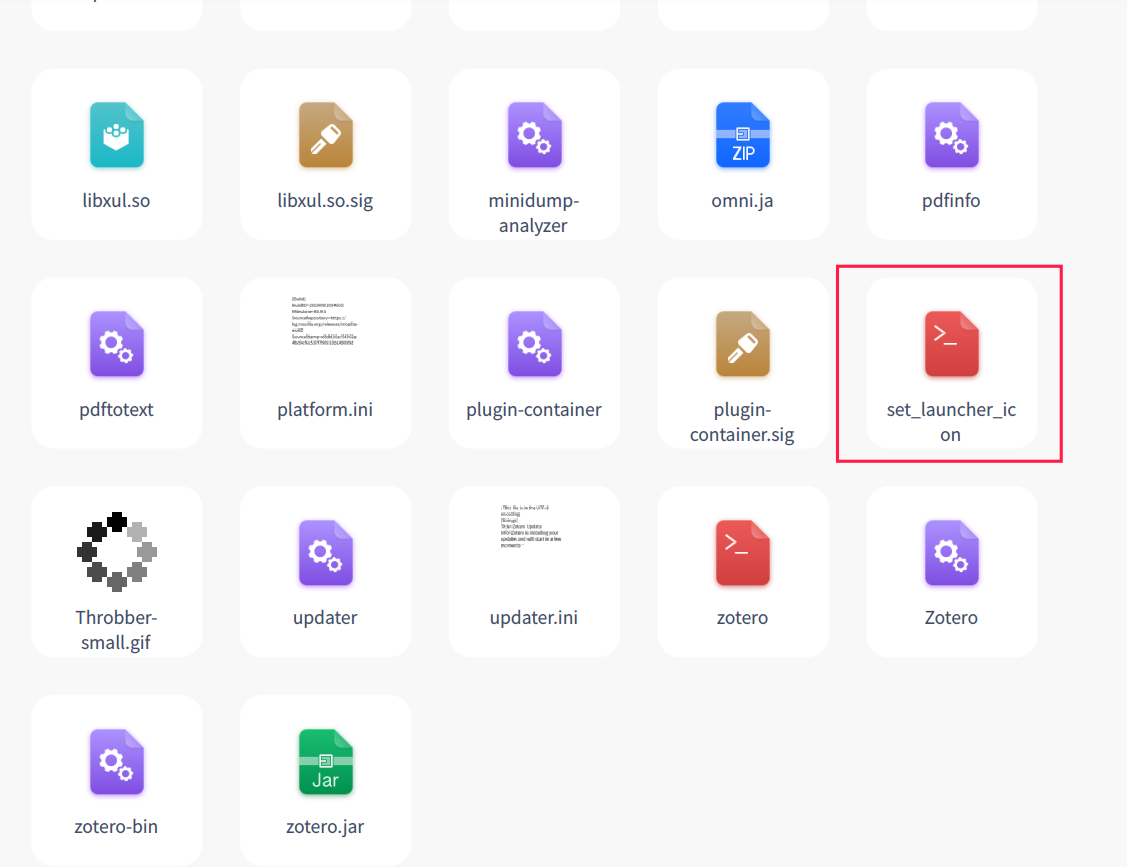1127x867 pixels.
Task: Click the plugin-container name label
Action: (x=534, y=410)
